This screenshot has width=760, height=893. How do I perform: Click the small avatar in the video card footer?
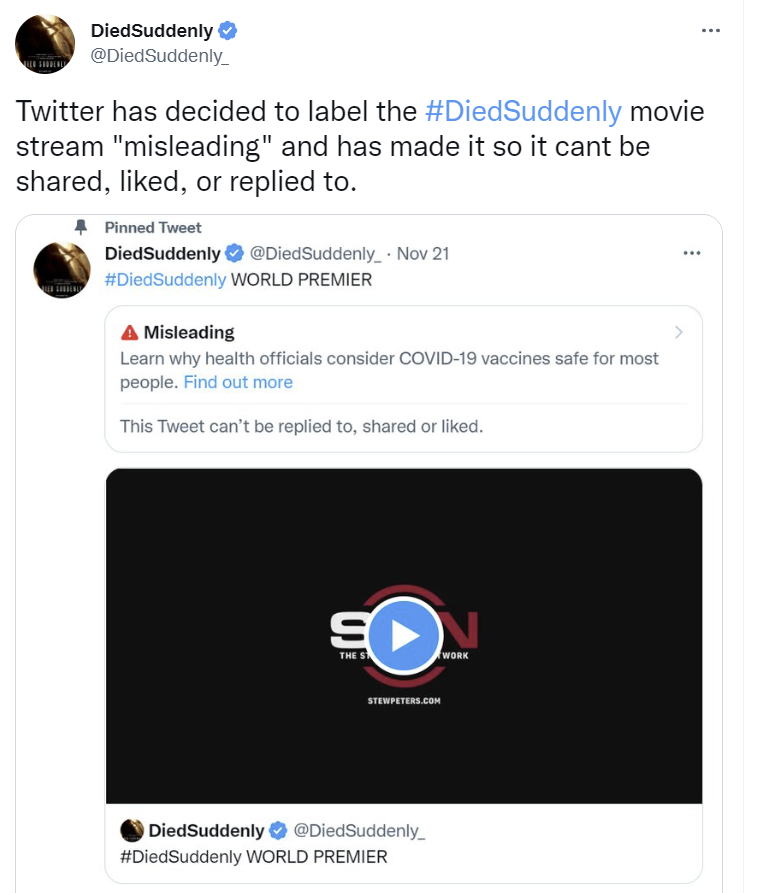132,830
